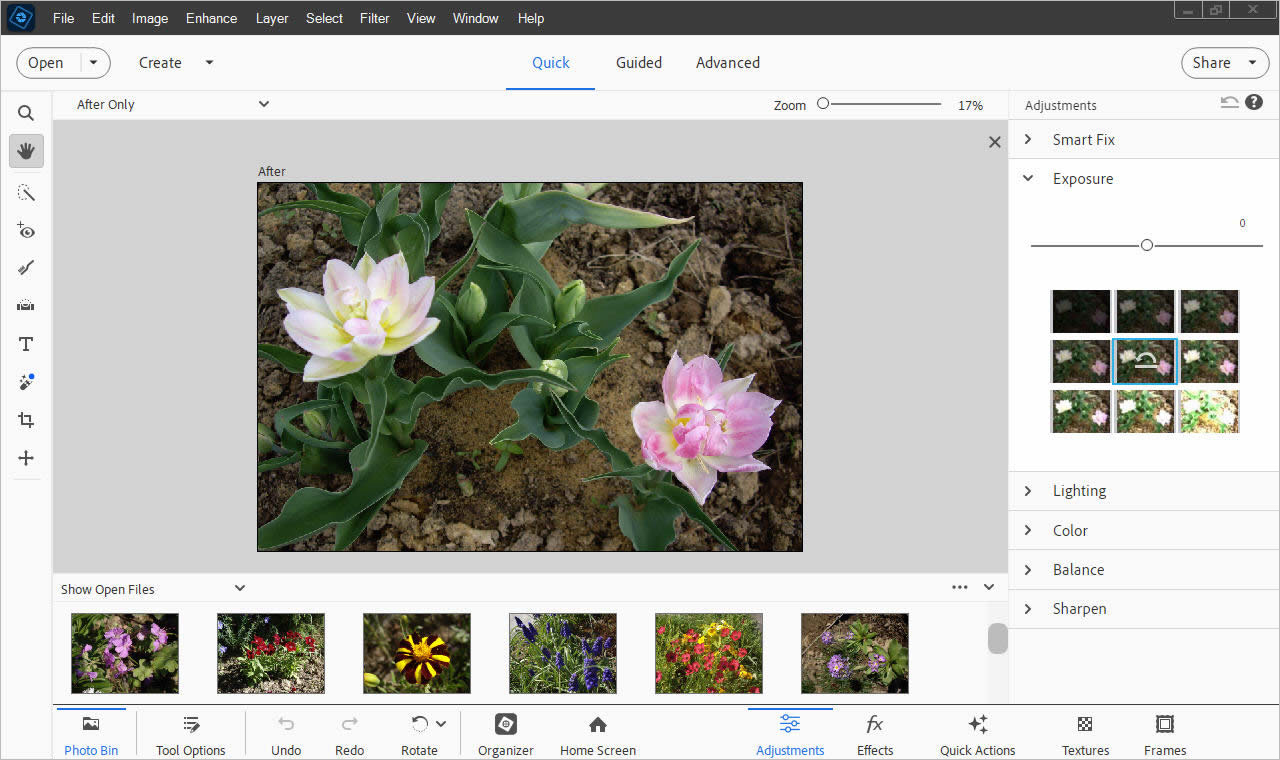The width and height of the screenshot is (1280, 760).
Task: Toggle the Tool Options panel
Action: point(191,733)
